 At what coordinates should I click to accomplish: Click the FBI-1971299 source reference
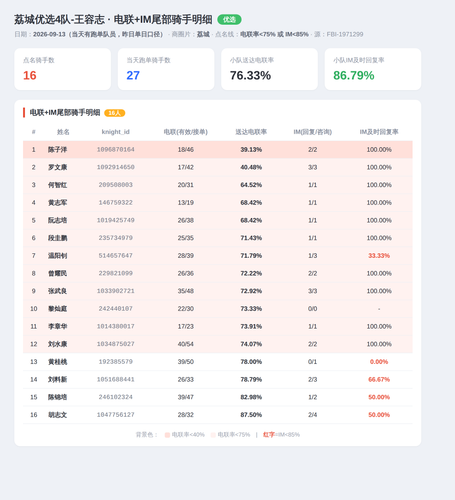coord(345,34)
